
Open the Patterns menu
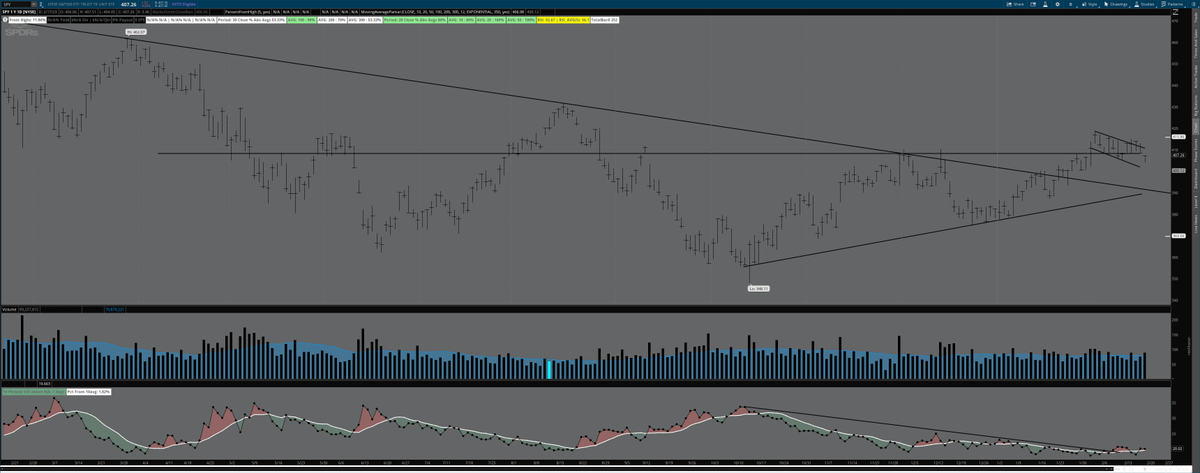(x=1172, y=4)
